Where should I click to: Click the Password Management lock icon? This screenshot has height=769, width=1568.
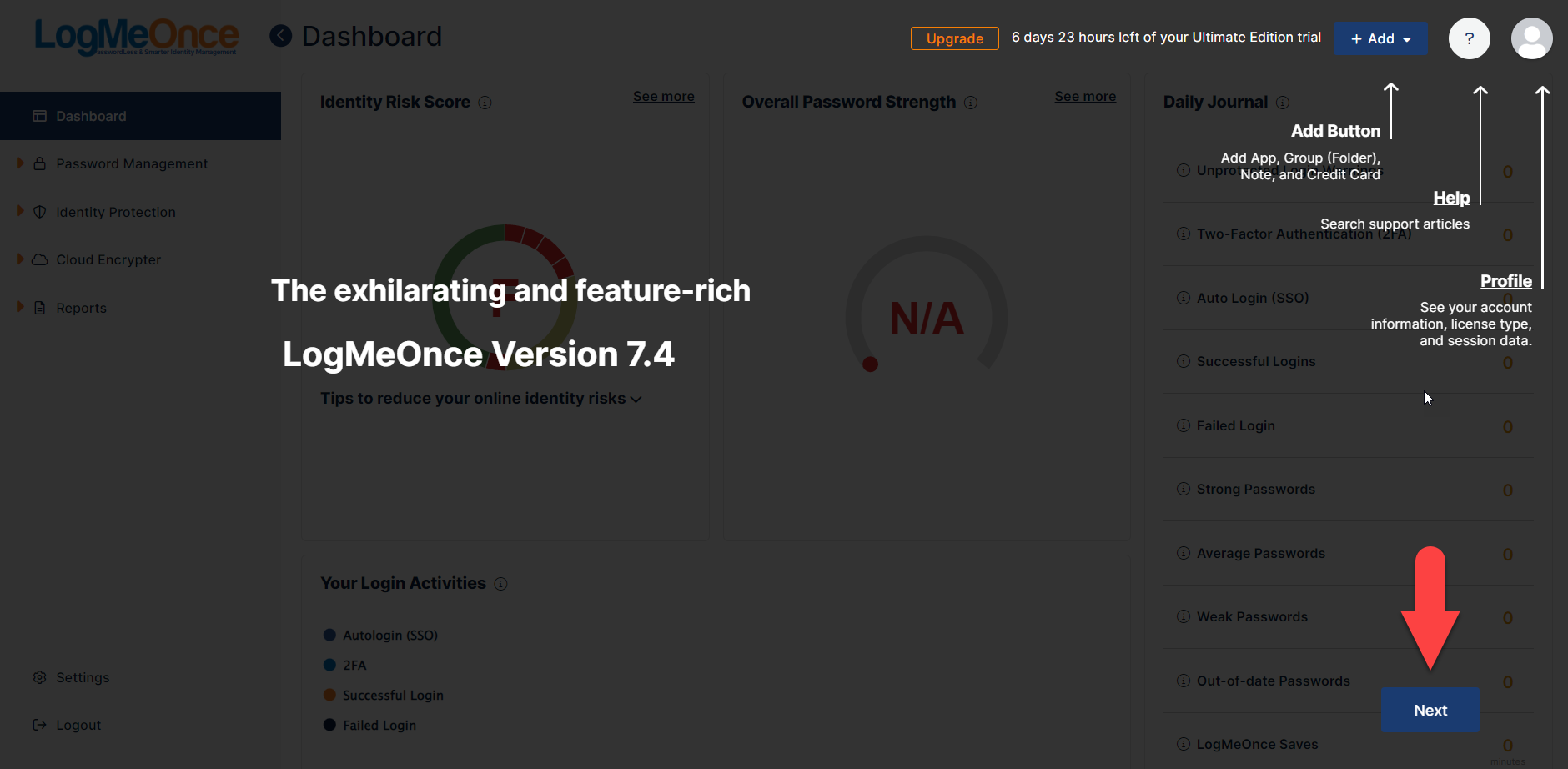pos(39,163)
